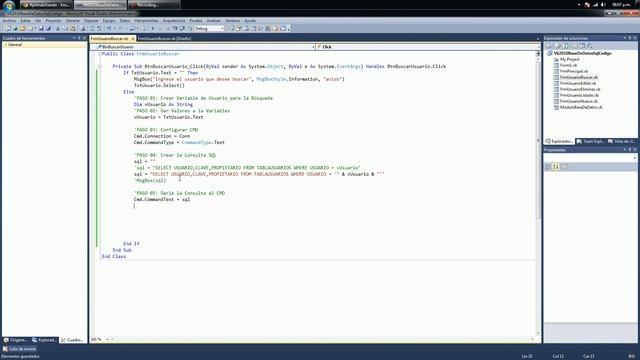Click the Refresh icon in Solution Explorer toolbar
Image resolution: width=640 pixels, height=360 pixels.
click(566, 46)
